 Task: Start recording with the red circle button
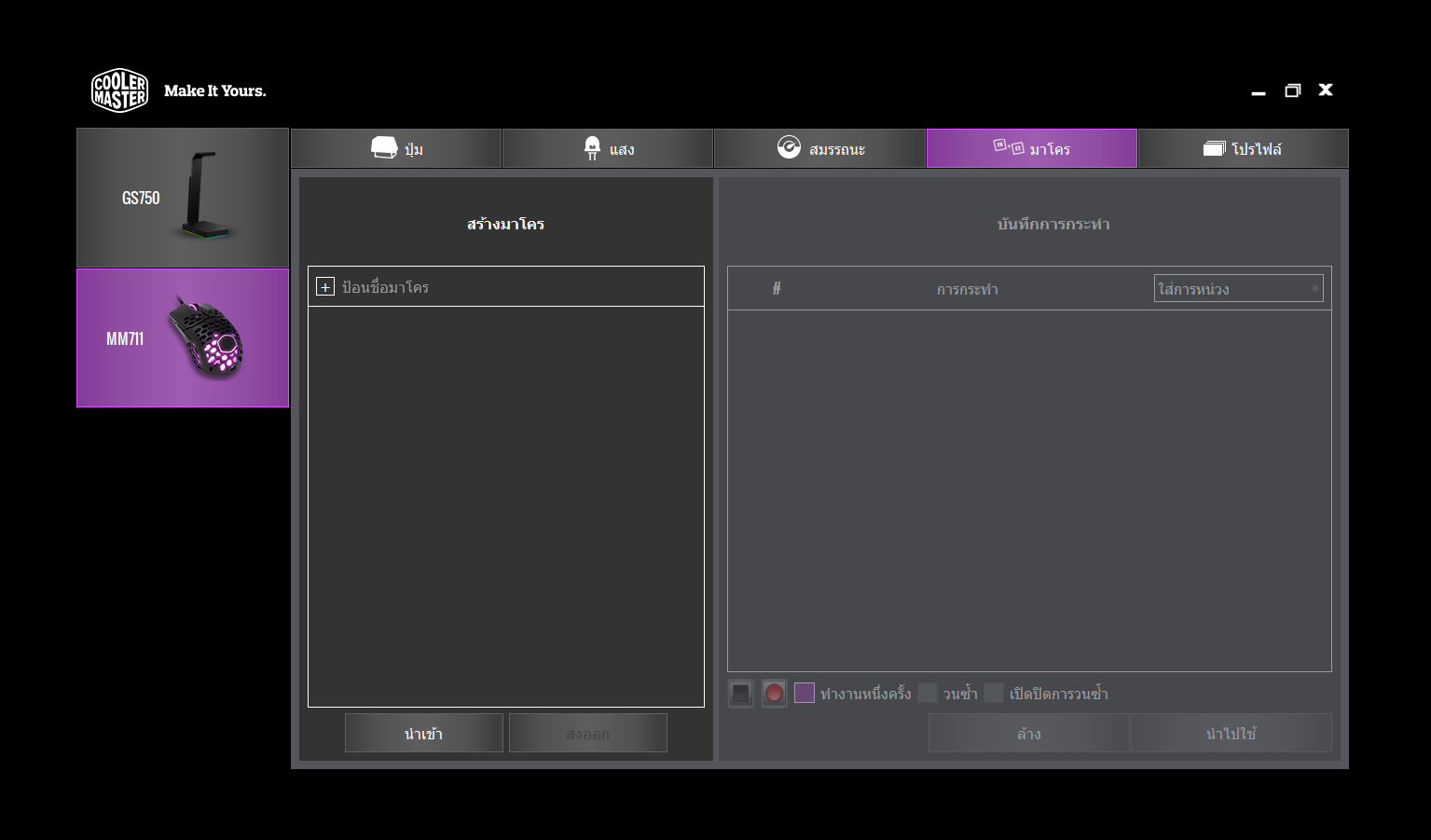click(774, 693)
